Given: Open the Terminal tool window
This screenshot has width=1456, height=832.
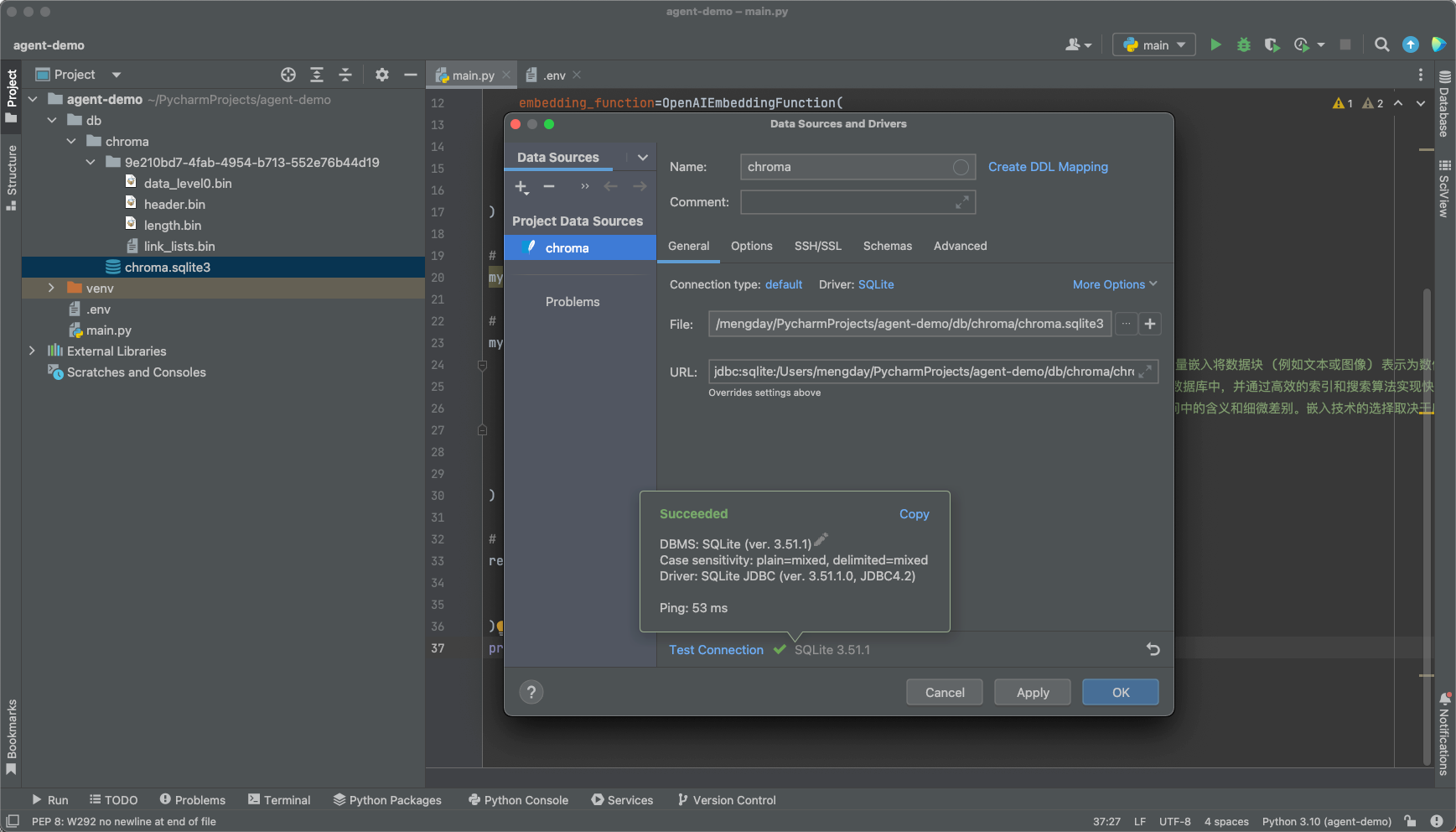Looking at the screenshot, I should point(279,800).
